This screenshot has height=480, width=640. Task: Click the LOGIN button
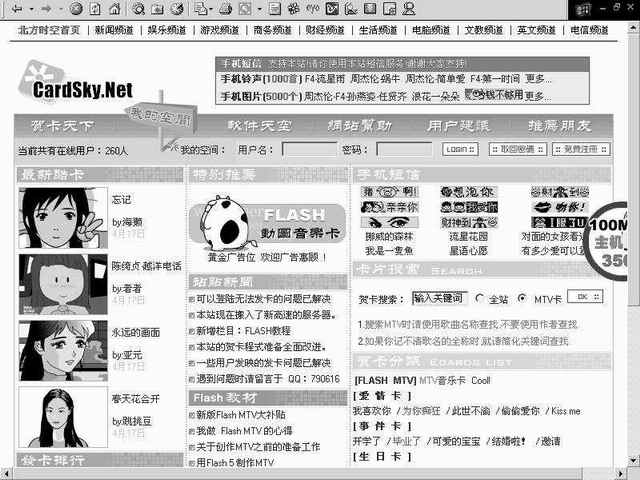coord(460,149)
